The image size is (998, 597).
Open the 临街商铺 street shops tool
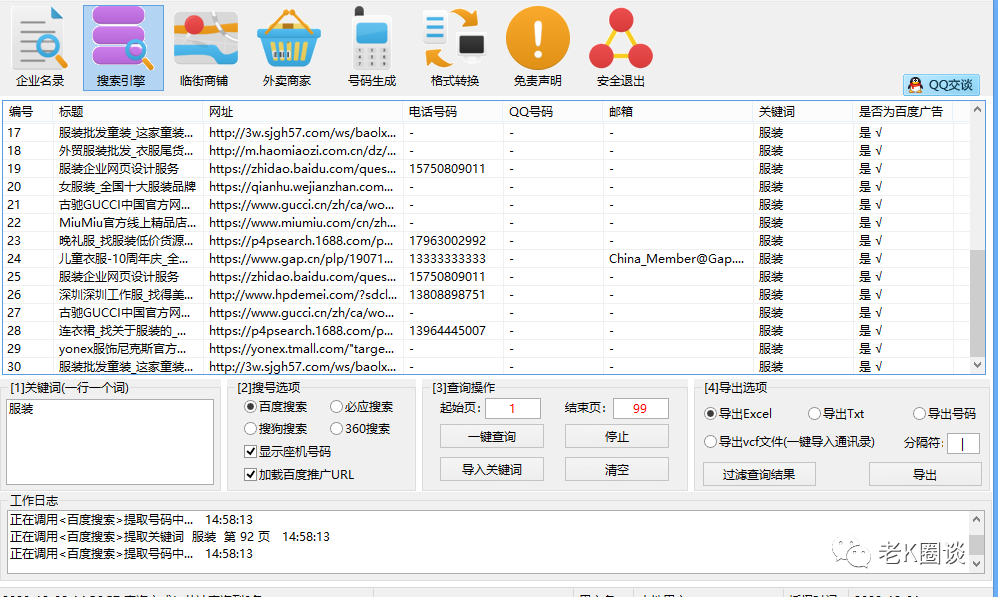[x=205, y=40]
